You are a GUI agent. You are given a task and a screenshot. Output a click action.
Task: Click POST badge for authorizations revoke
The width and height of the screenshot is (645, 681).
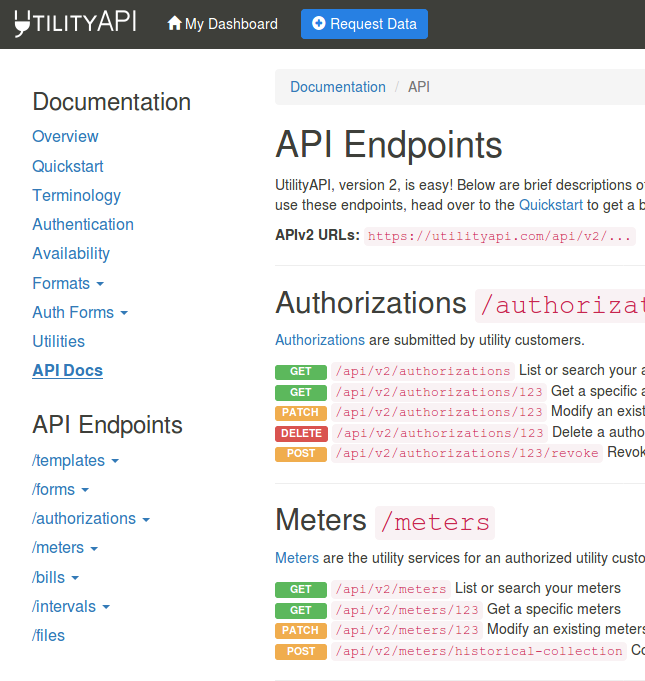pos(301,454)
